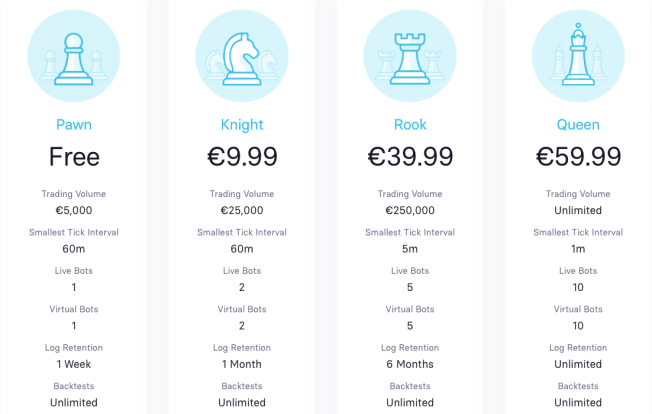Click the €59.99 Queen price
The image size is (652, 414).
tap(578, 157)
